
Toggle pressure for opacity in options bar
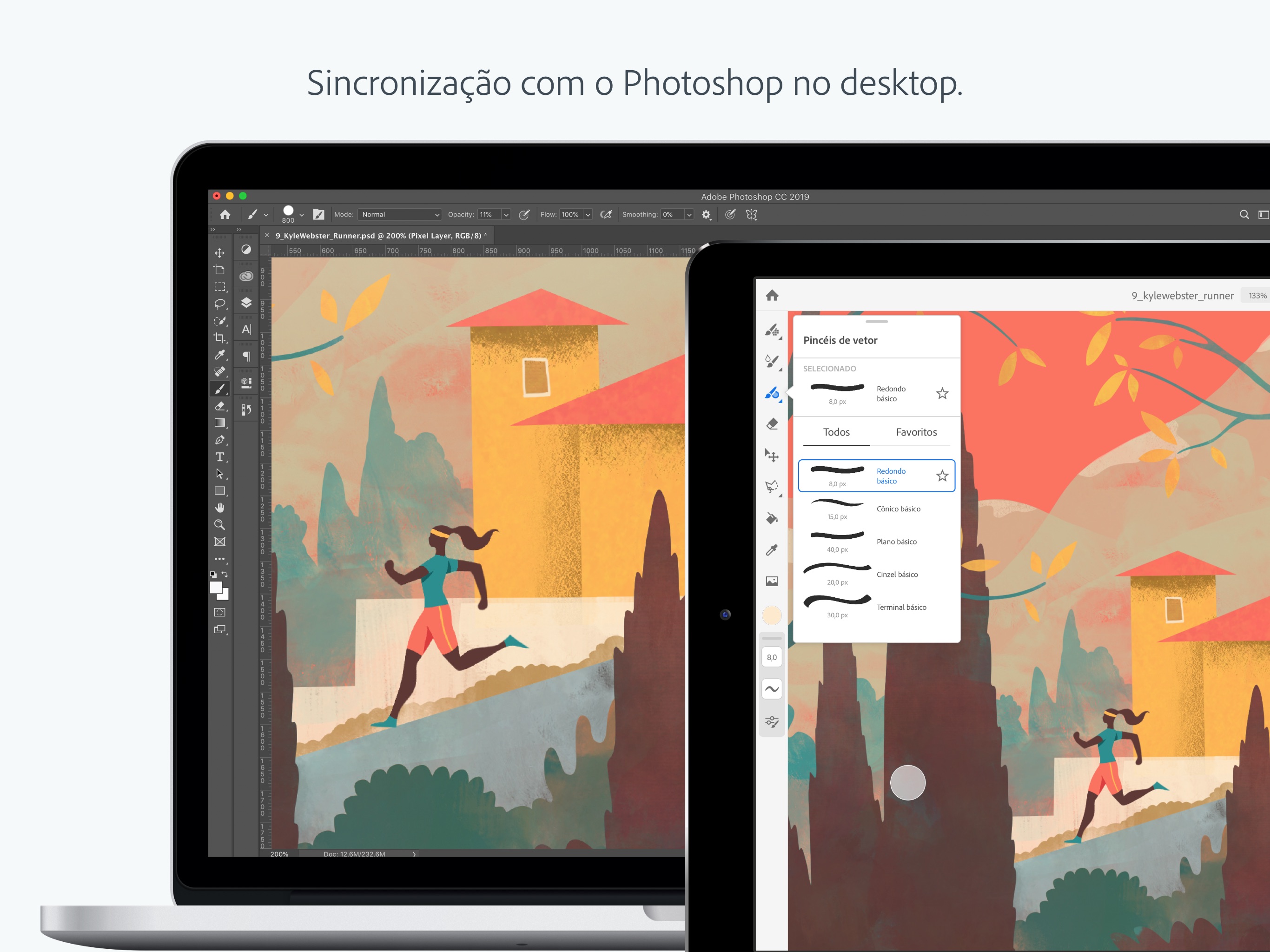coord(524,215)
